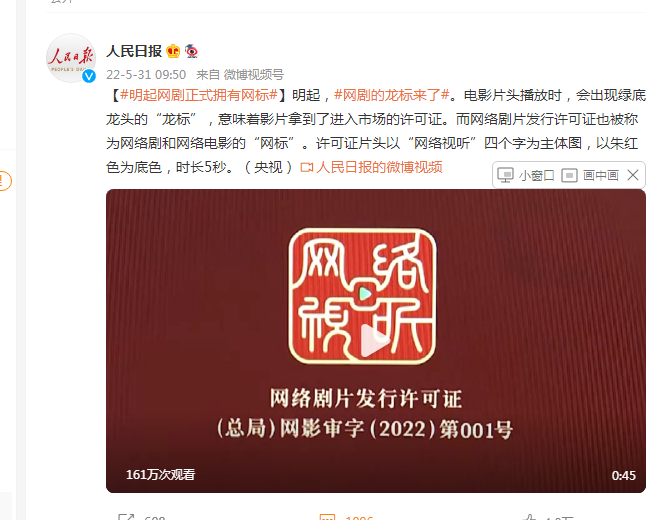This screenshot has width=657, height=520.
Task: Close the video mode toolbar
Action: coord(633,175)
